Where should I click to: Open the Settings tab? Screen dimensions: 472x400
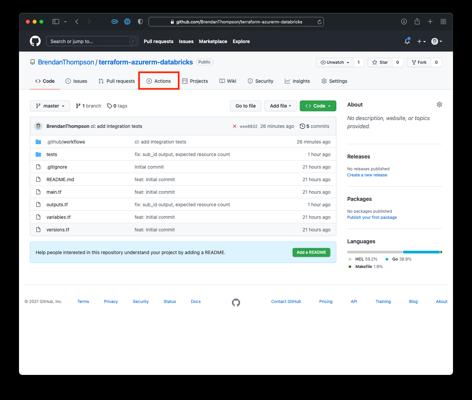click(334, 81)
